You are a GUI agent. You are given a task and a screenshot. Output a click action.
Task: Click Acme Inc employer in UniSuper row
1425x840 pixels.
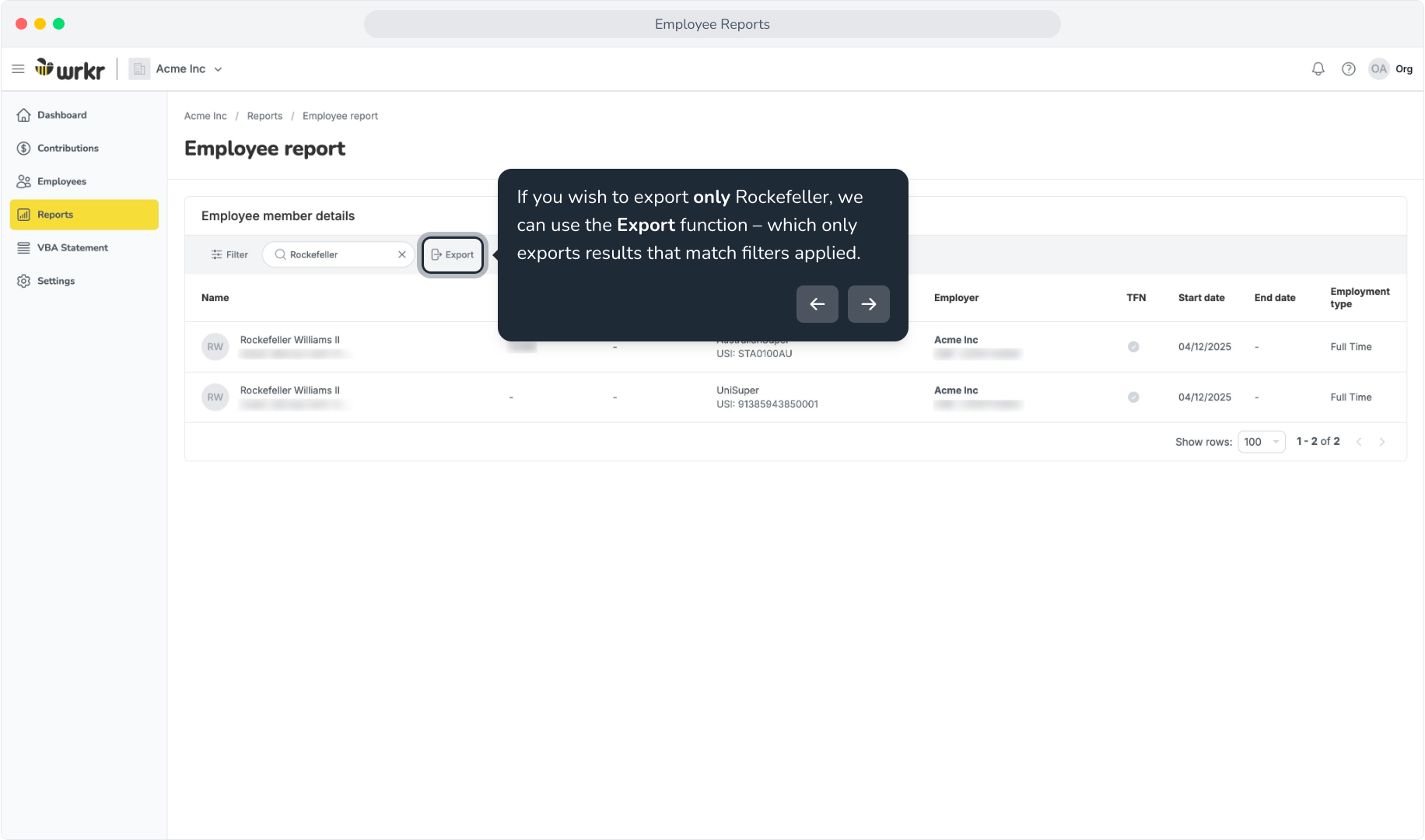[956, 390]
